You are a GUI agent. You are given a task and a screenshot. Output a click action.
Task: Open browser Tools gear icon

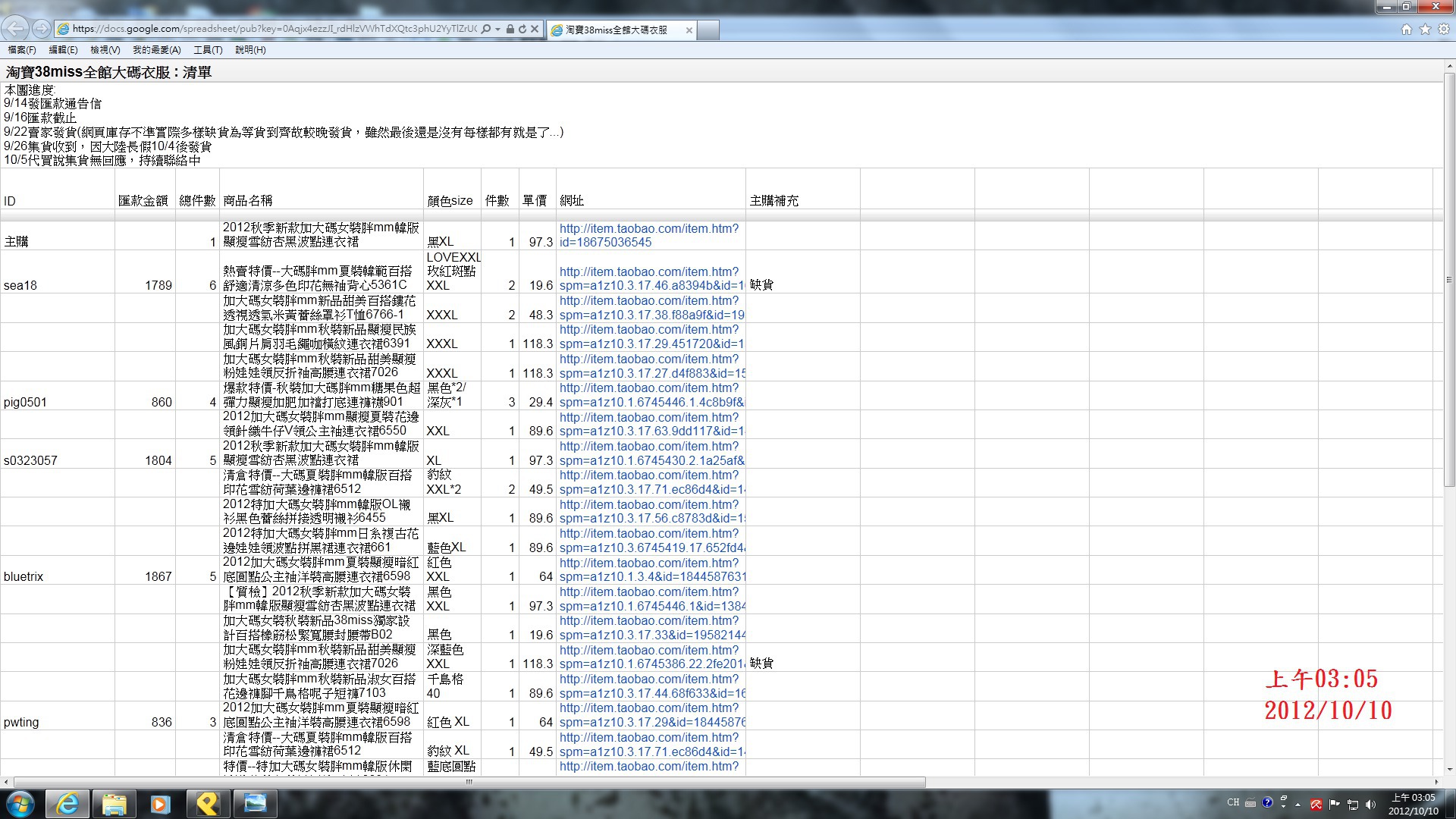point(1444,30)
